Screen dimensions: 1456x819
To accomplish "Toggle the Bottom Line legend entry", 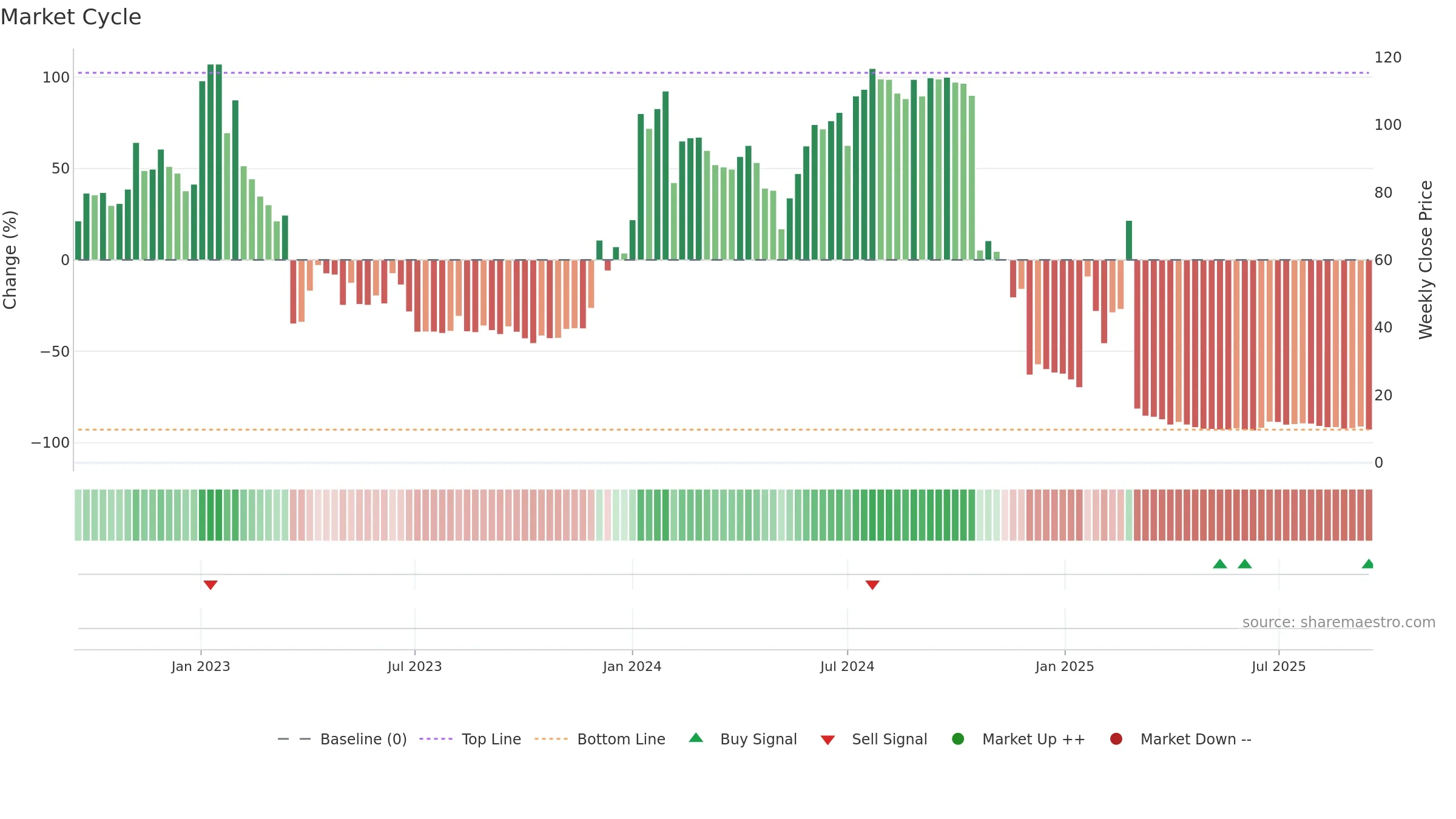I will [600, 739].
